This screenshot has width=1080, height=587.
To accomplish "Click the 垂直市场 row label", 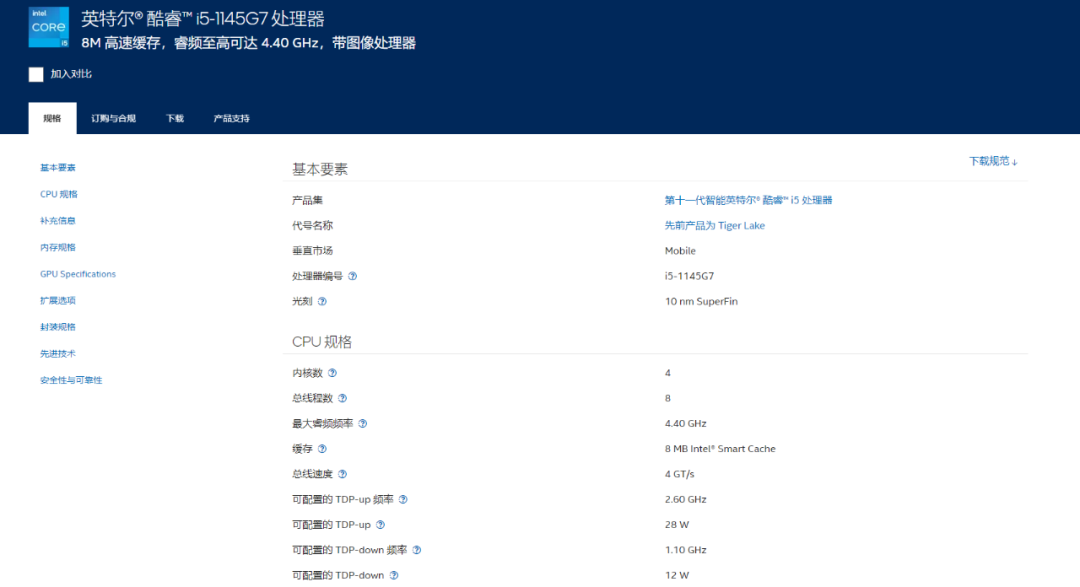I will click(312, 251).
